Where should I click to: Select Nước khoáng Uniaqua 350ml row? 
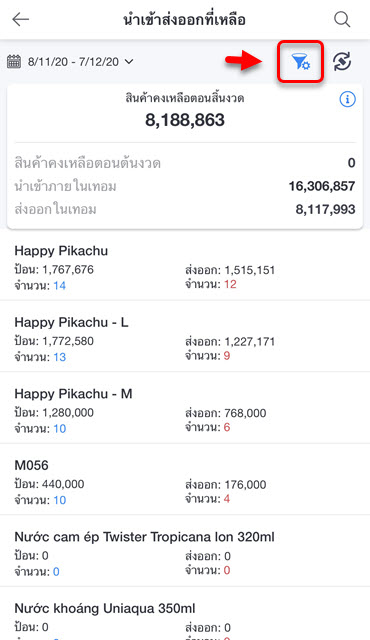coord(185,616)
